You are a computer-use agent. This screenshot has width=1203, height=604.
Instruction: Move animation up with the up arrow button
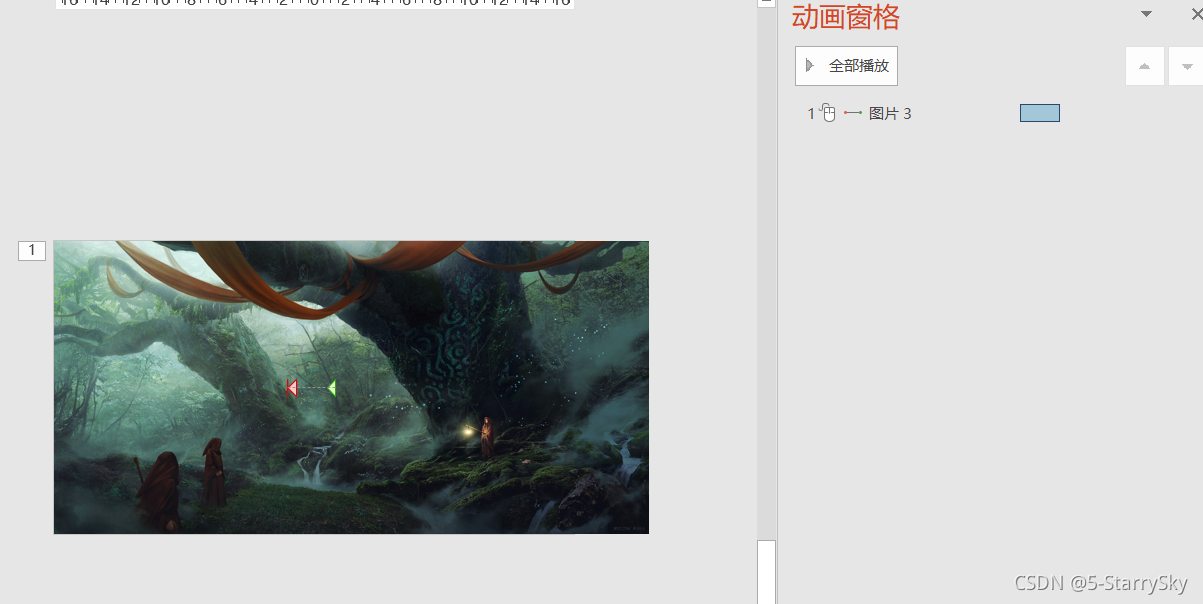(1145, 66)
